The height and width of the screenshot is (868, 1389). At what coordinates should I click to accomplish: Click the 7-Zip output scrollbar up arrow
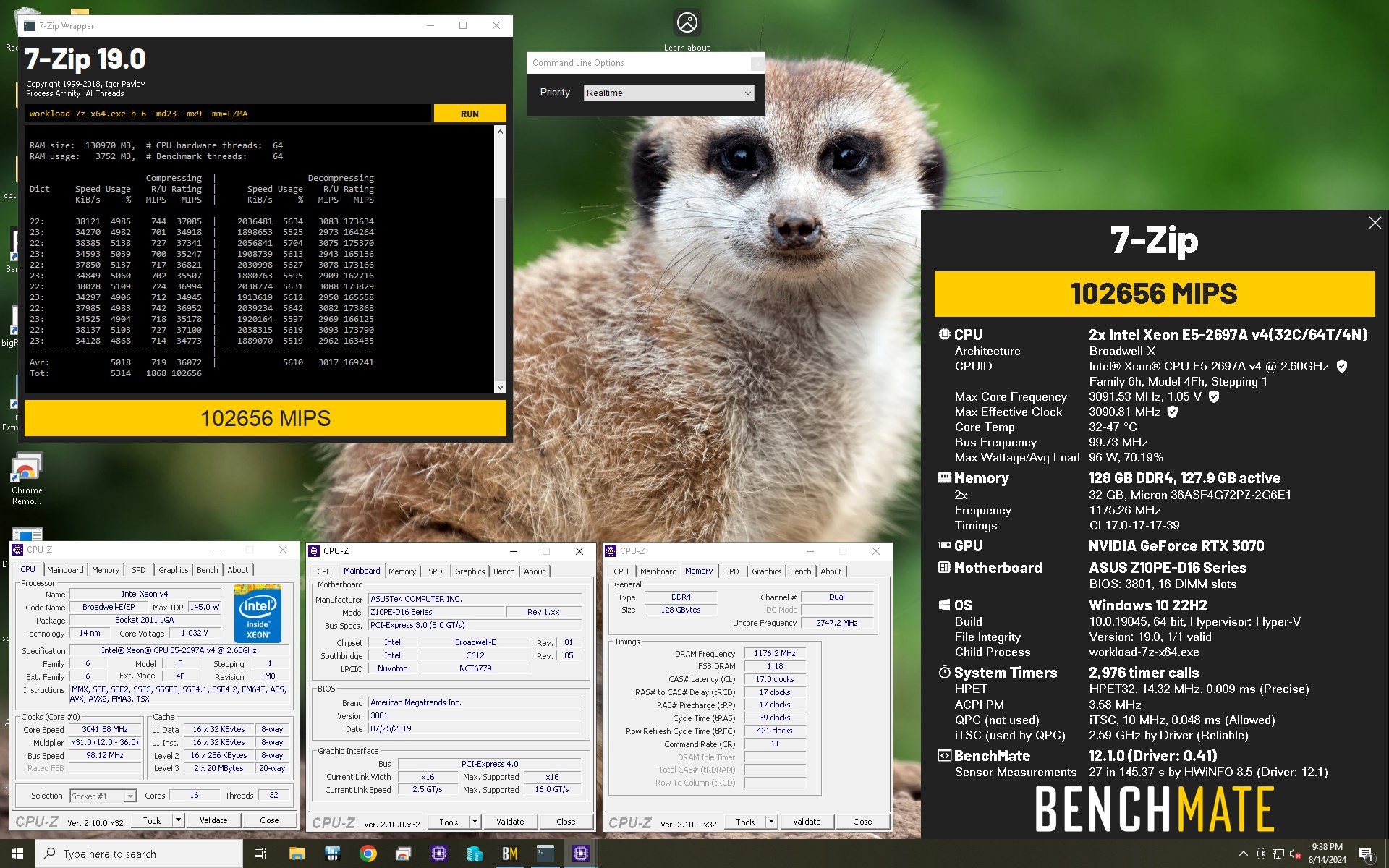pyautogui.click(x=500, y=132)
